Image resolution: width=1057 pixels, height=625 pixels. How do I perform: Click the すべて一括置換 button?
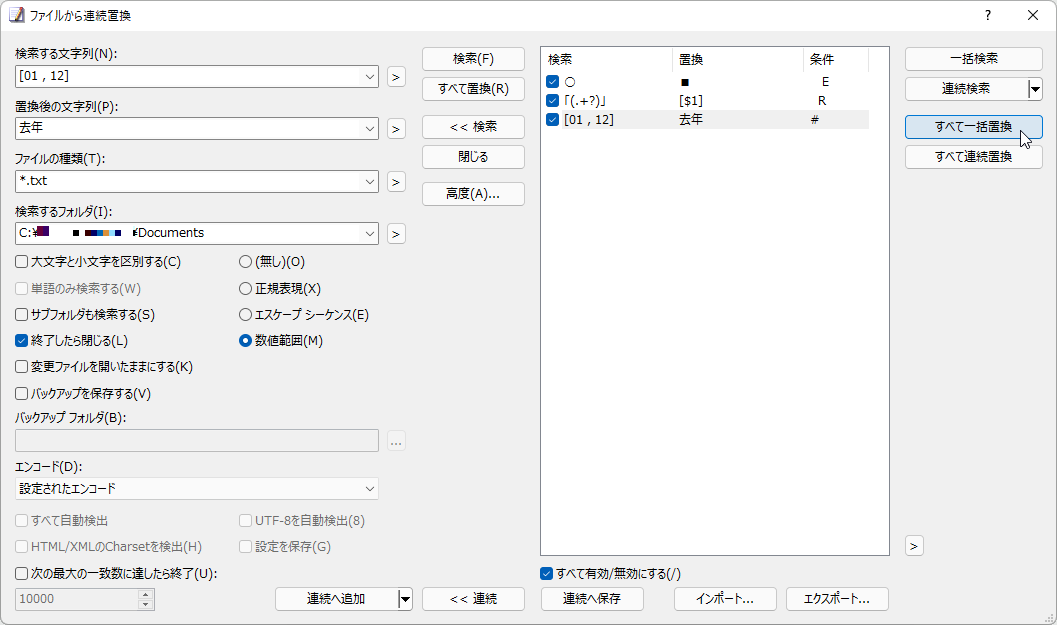pyautogui.click(x=973, y=127)
